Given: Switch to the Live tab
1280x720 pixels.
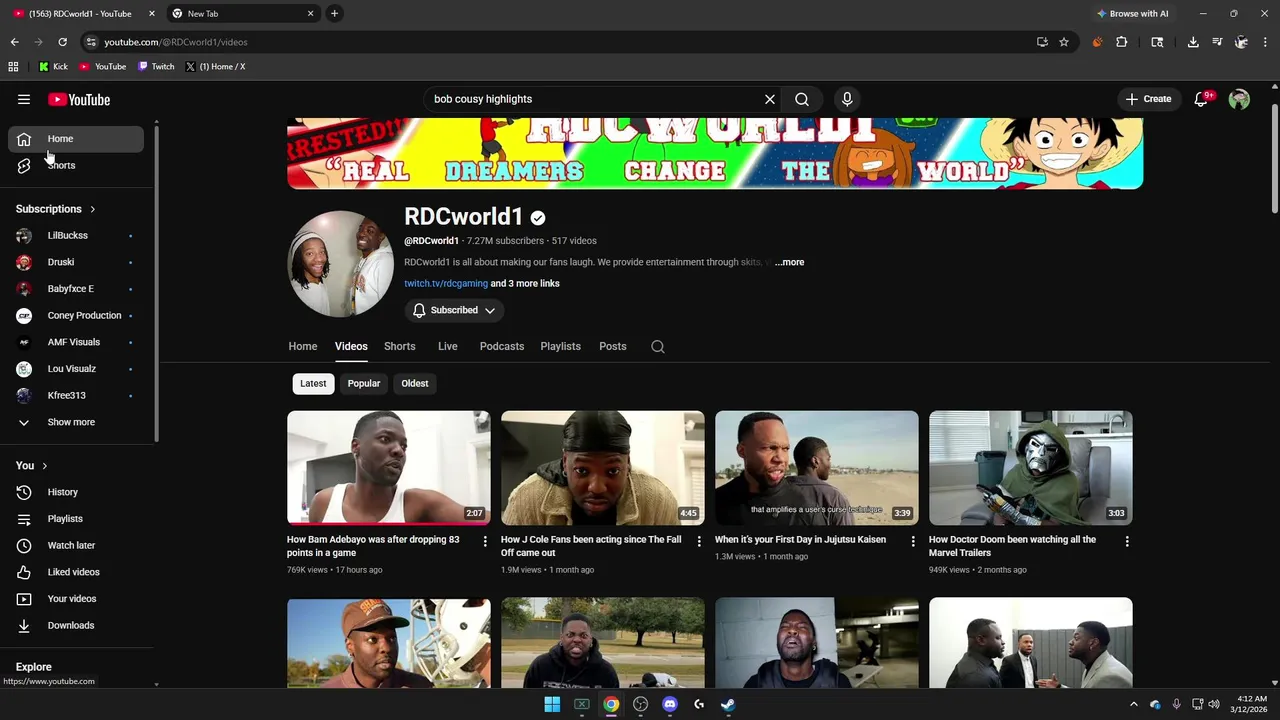Looking at the screenshot, I should (x=448, y=346).
